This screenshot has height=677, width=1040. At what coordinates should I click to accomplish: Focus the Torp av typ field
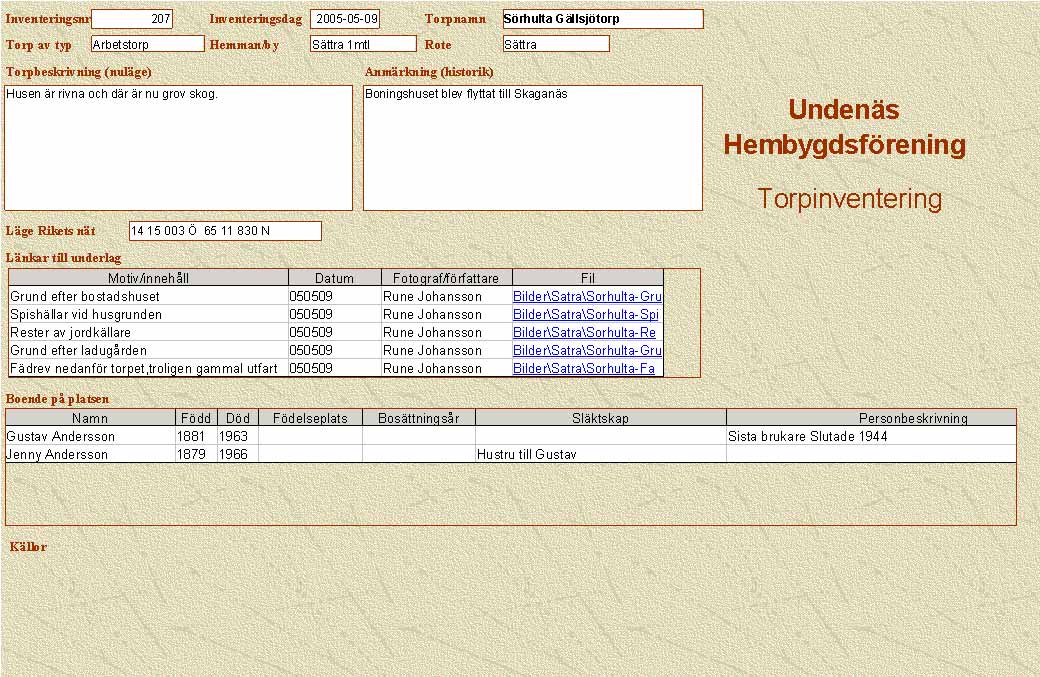(x=147, y=44)
